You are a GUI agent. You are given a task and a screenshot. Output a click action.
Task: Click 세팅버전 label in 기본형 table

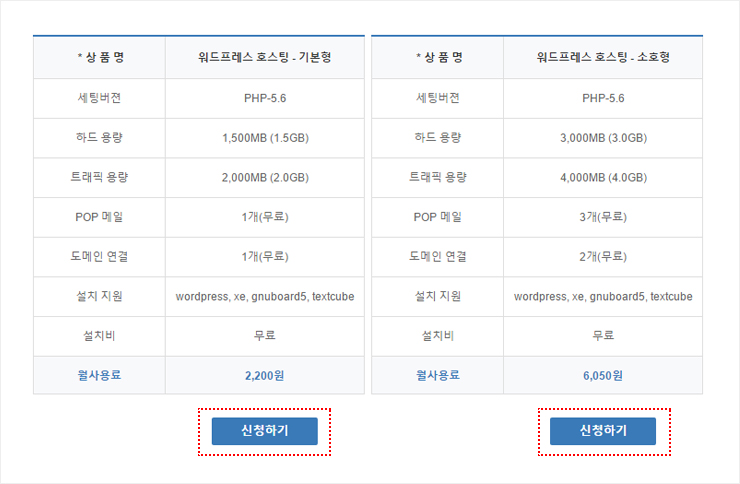[x=100, y=98]
